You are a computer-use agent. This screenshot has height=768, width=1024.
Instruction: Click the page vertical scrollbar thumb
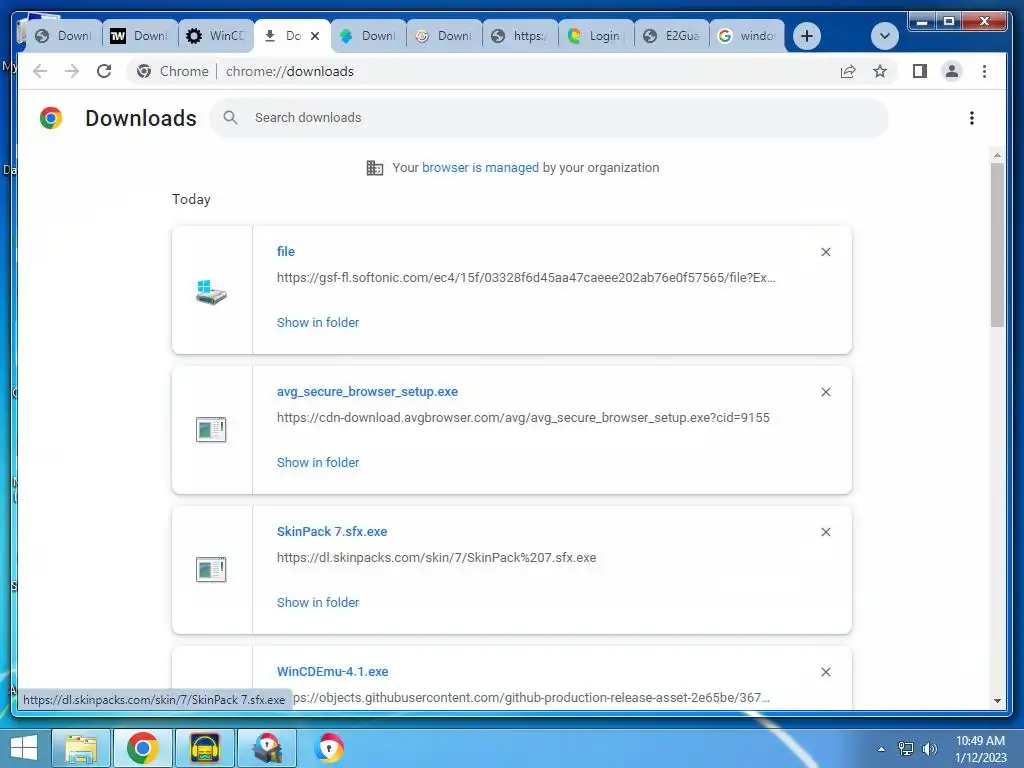coord(997,245)
